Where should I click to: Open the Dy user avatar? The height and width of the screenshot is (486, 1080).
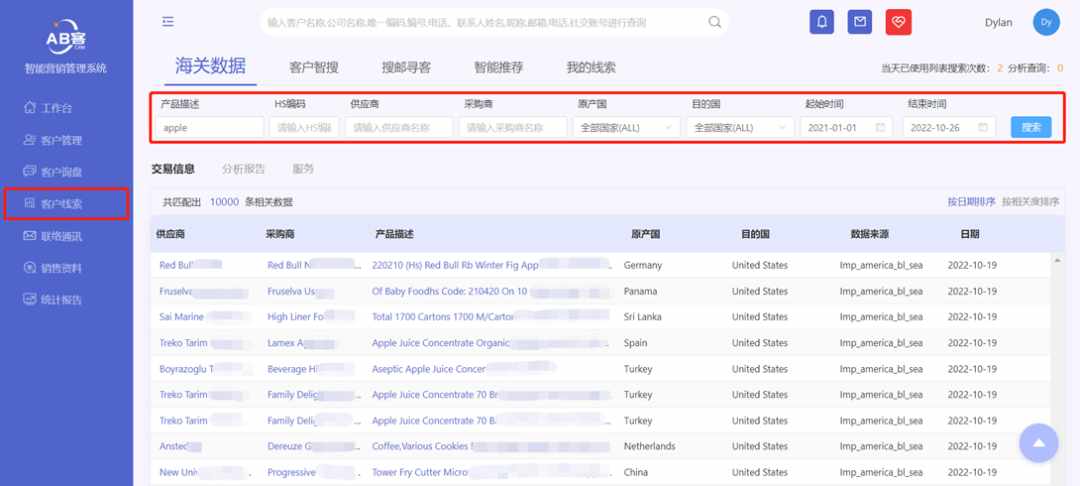coord(1046,22)
